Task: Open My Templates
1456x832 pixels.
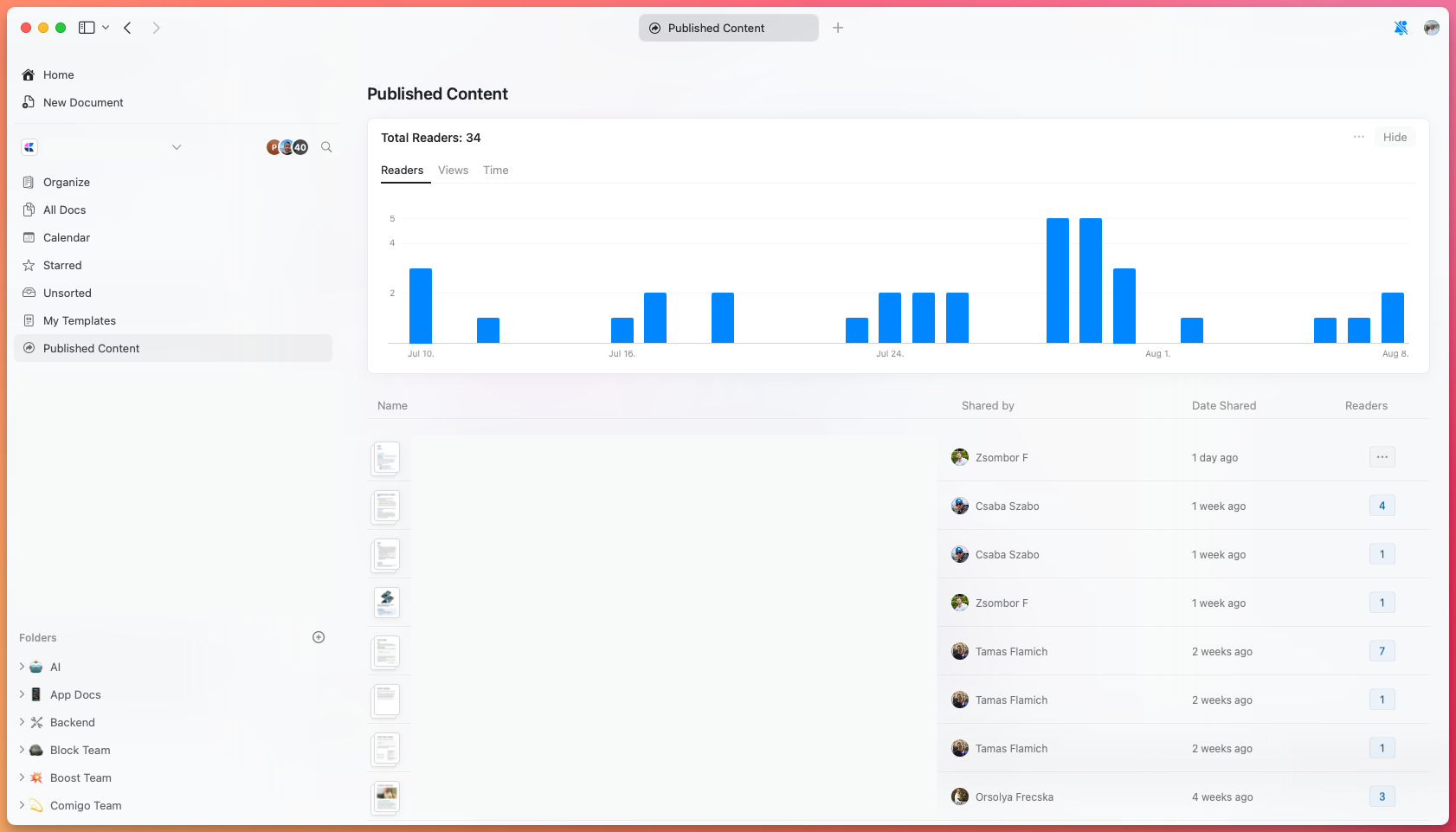Action: pos(79,320)
